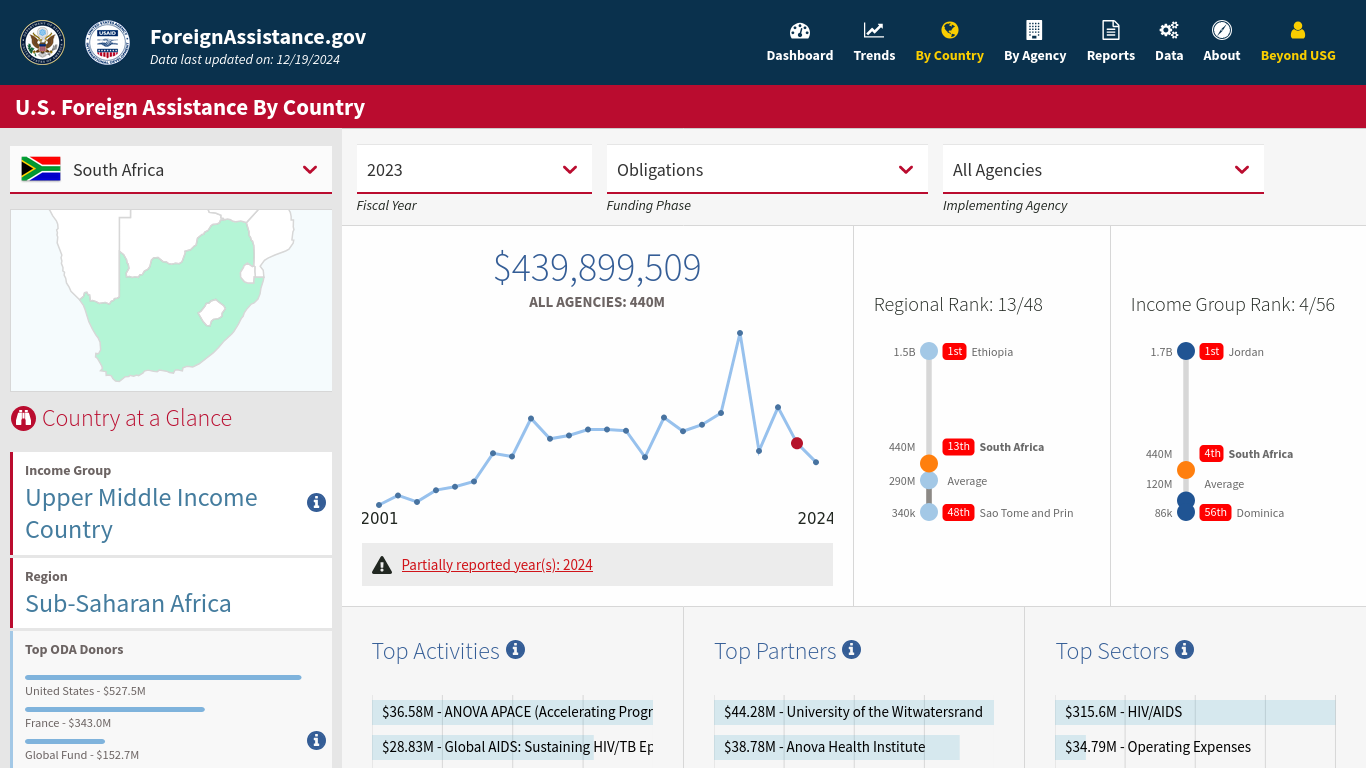Select the By Agency menu item
The width and height of the screenshot is (1366, 768).
[1035, 42]
